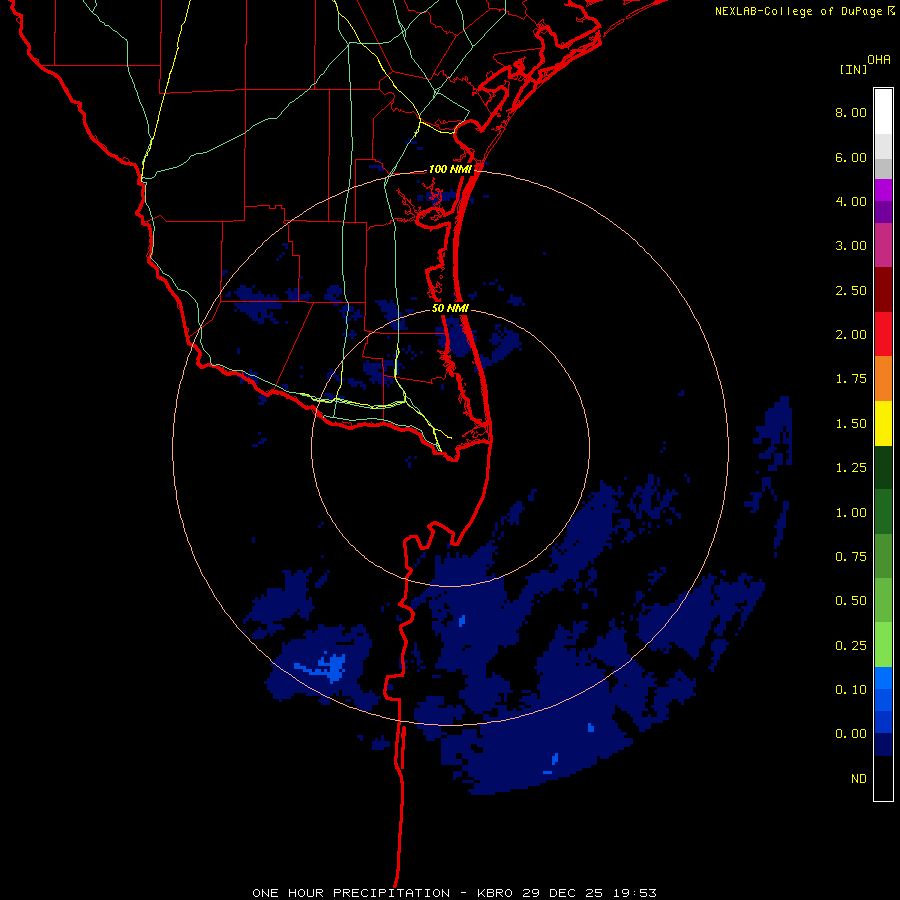Click the "3.00" scale label

tap(851, 246)
